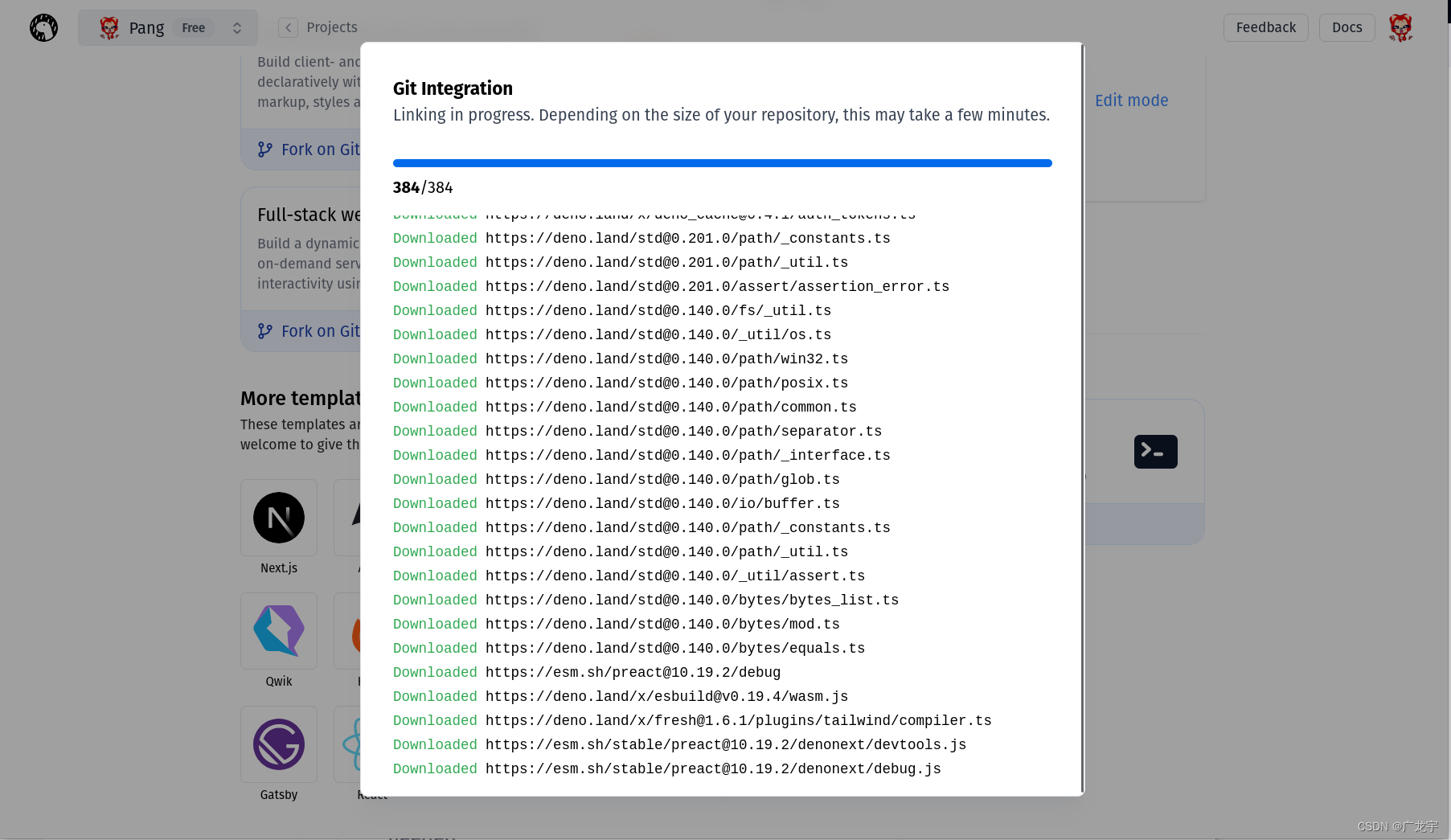
Task: Select the Next.js template icon
Action: click(279, 518)
